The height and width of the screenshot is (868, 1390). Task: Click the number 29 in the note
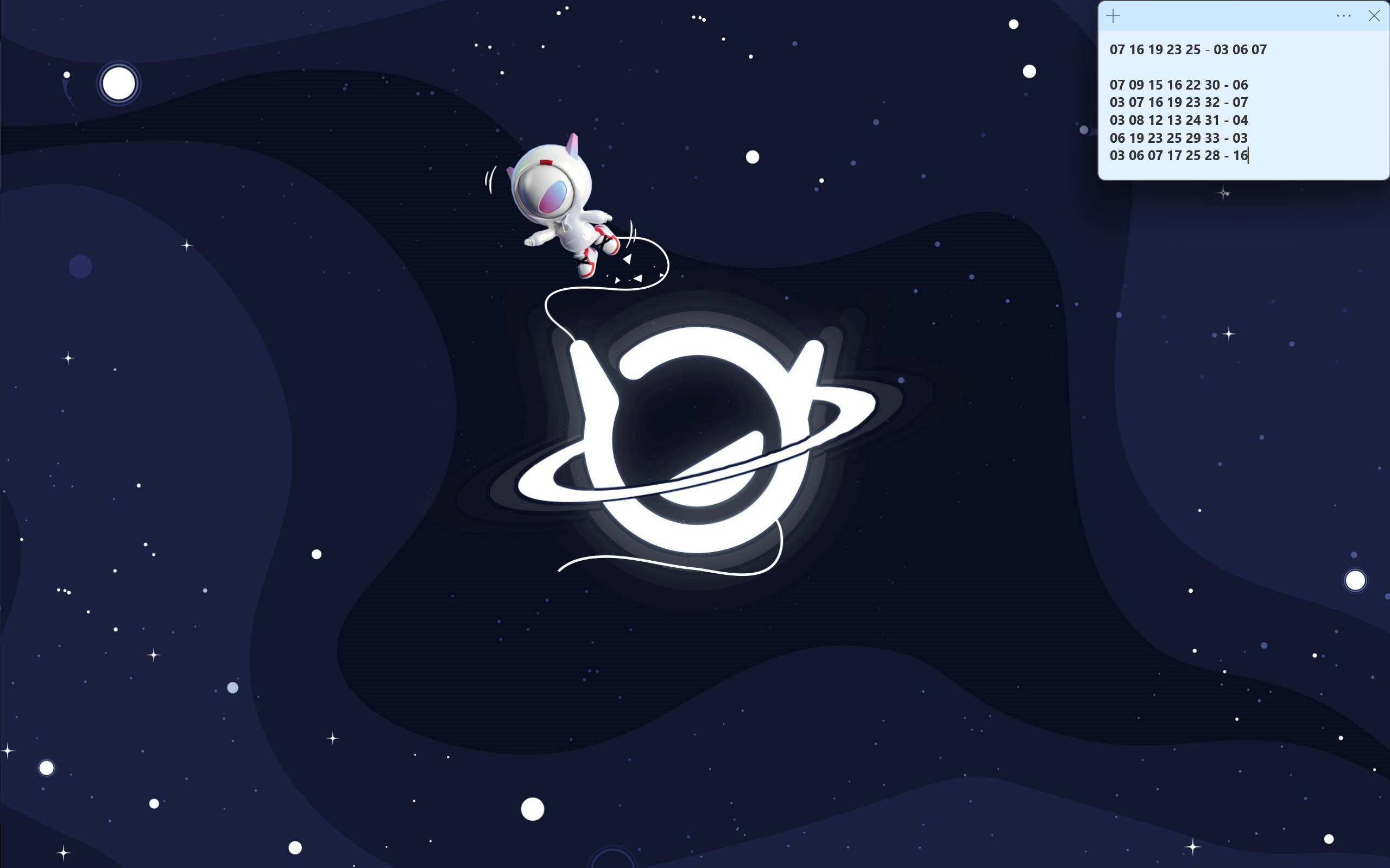[1193, 138]
